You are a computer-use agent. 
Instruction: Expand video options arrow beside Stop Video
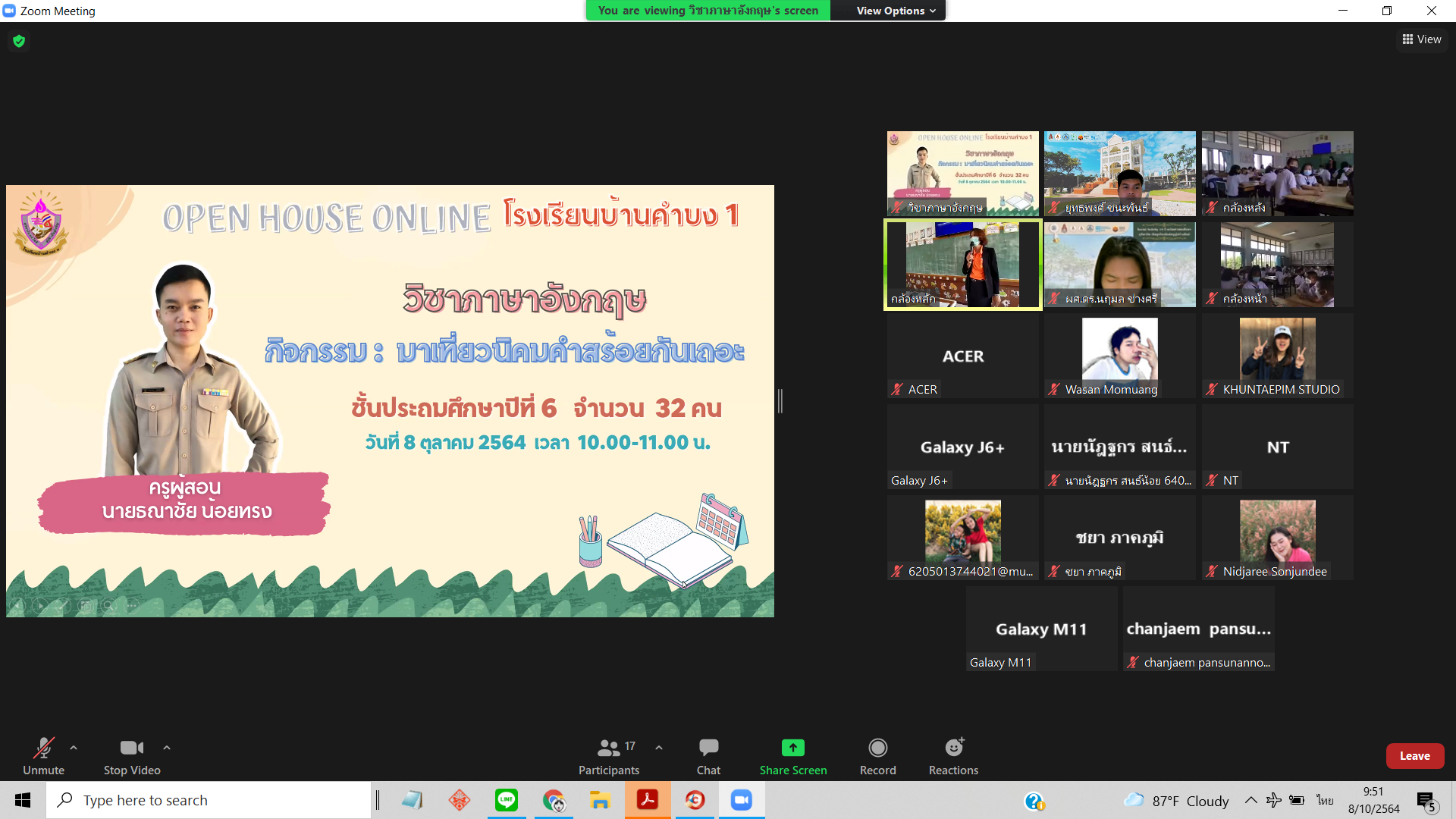tap(167, 748)
